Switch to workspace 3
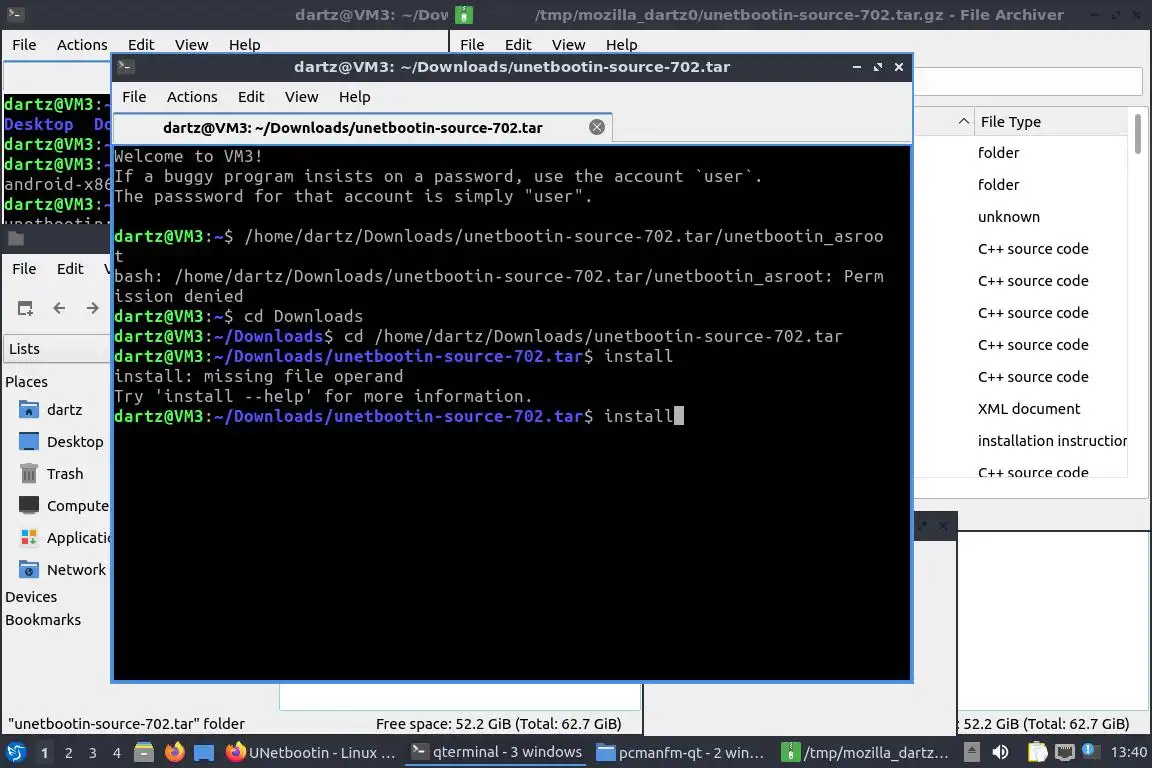 point(93,753)
